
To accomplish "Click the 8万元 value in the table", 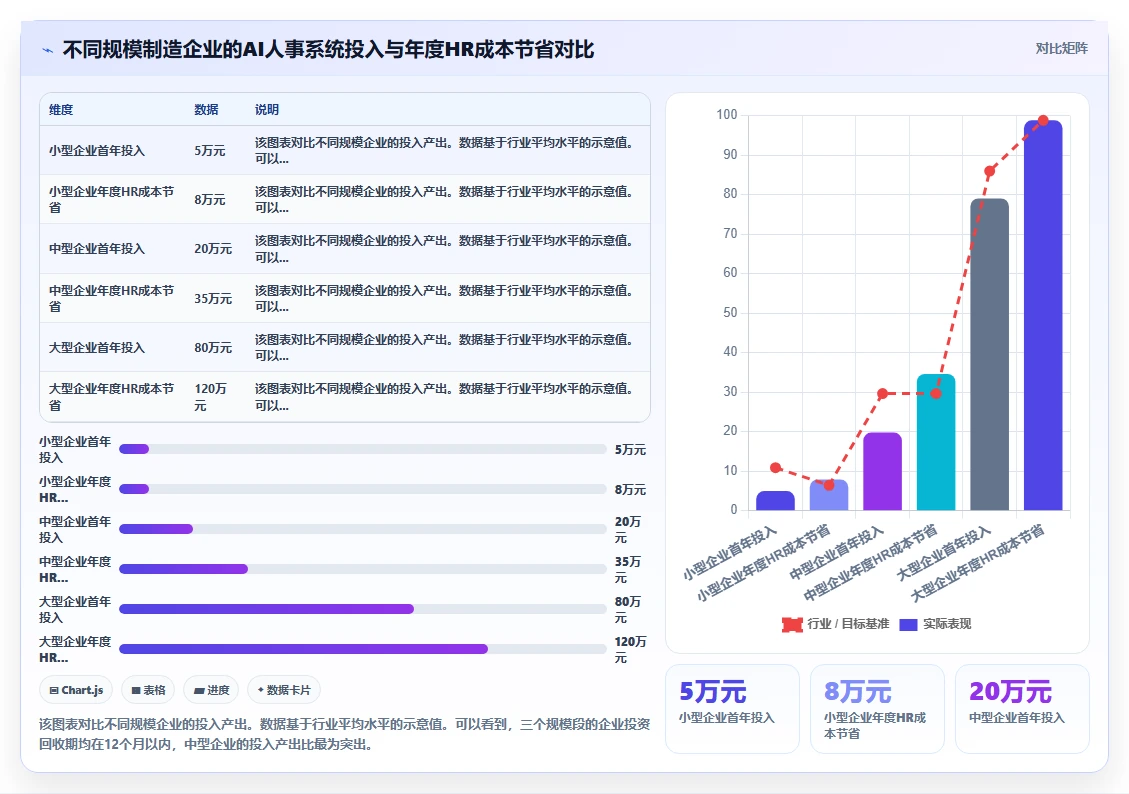I will [210, 199].
